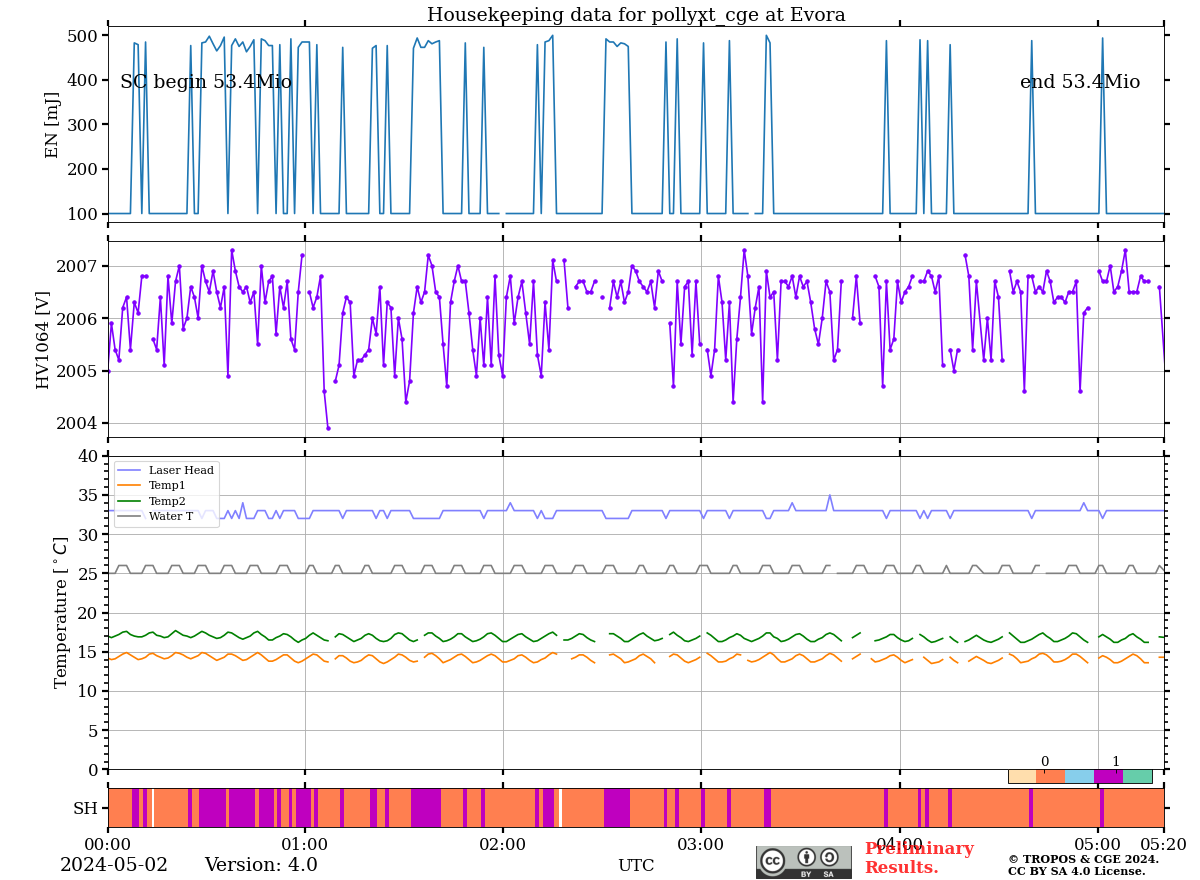Click the 2007 tick on HV1064 axis
Screen dimensions: 1200x880
79,266
